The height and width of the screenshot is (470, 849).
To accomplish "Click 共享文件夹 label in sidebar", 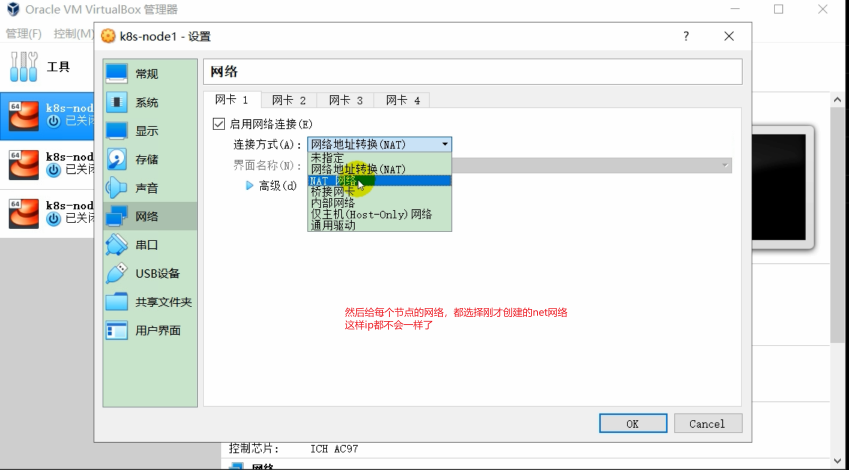I will coord(164,302).
